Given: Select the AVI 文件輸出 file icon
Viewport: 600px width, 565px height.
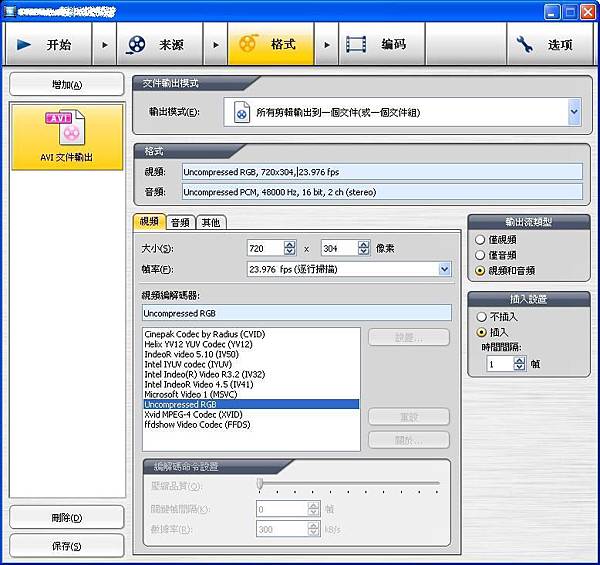Looking at the screenshot, I should click(66, 128).
